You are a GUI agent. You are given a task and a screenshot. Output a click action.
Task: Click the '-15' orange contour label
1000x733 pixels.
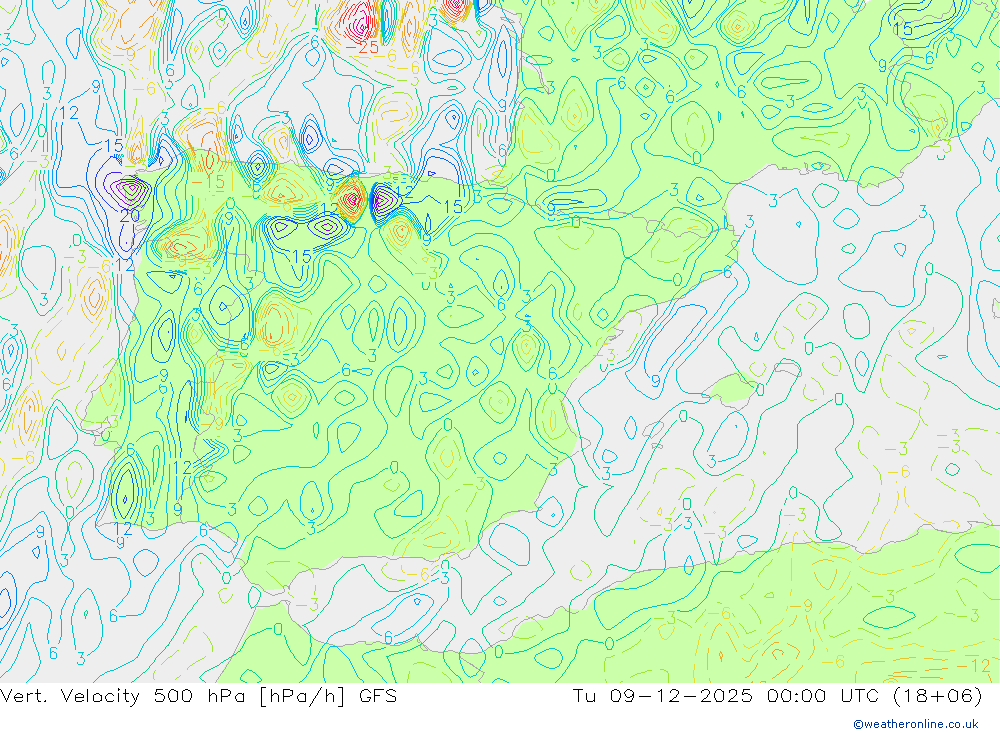click(208, 182)
